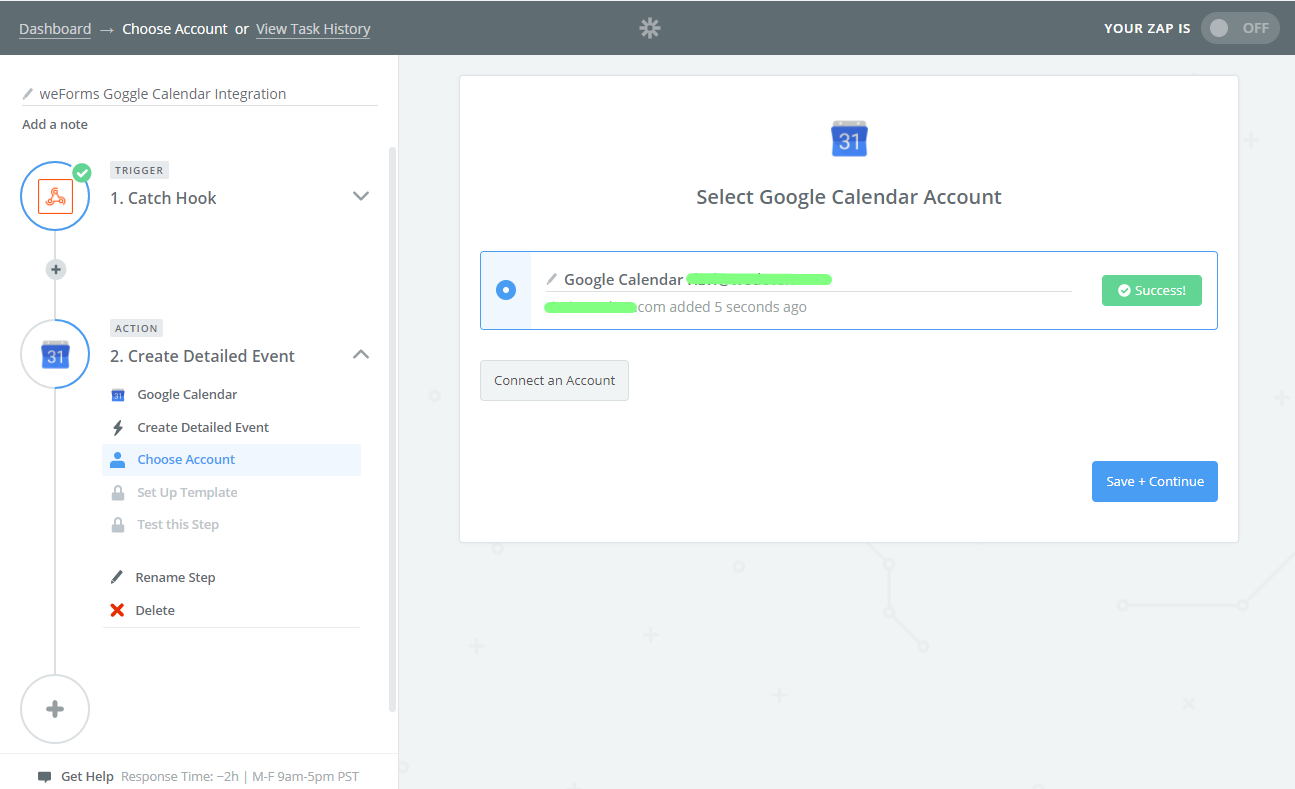
Task: Click Select Google Calendar Account heading
Action: [849, 197]
